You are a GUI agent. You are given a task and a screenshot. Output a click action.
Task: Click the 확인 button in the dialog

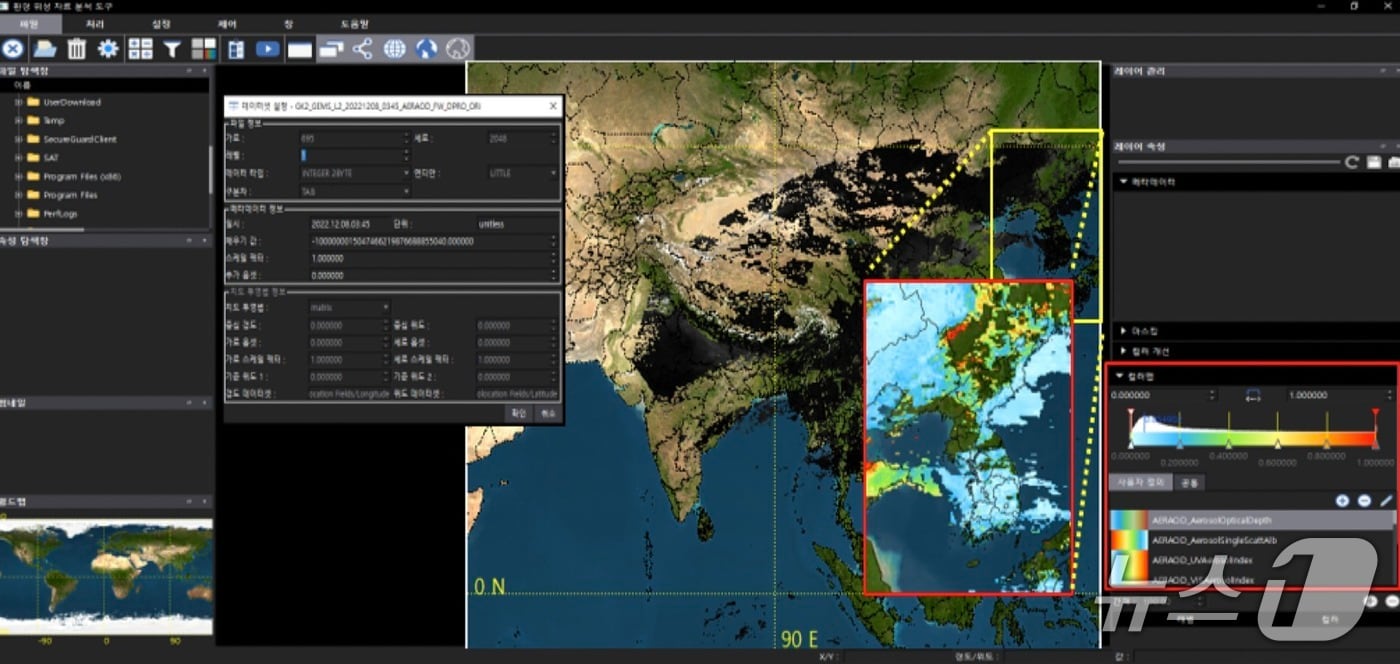click(518, 413)
